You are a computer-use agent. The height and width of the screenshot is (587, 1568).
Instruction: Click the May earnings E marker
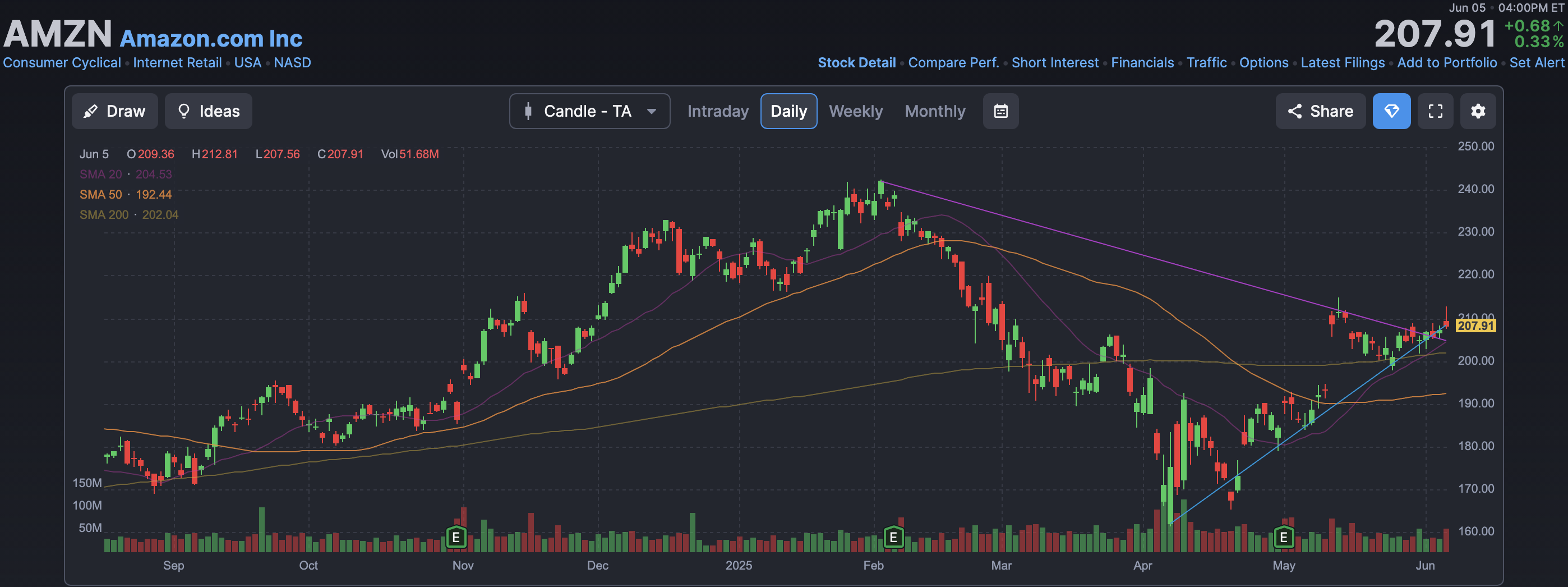coord(1283,537)
